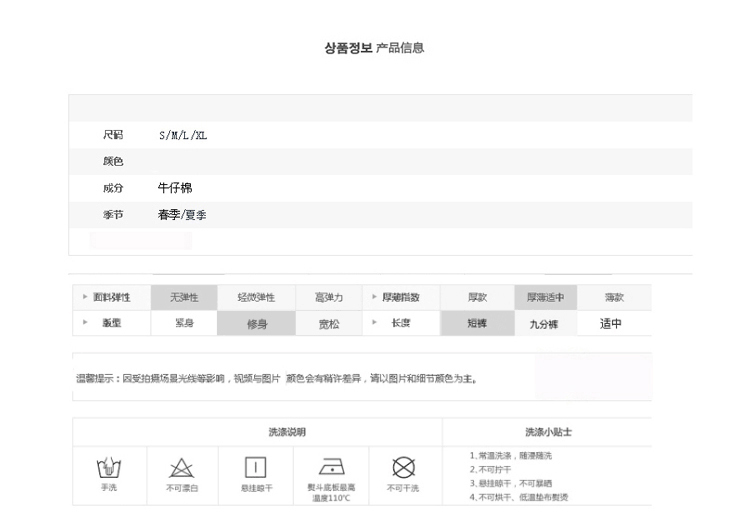
Task: Click the do not dry clean (不可干洗) icon
Action: (403, 467)
